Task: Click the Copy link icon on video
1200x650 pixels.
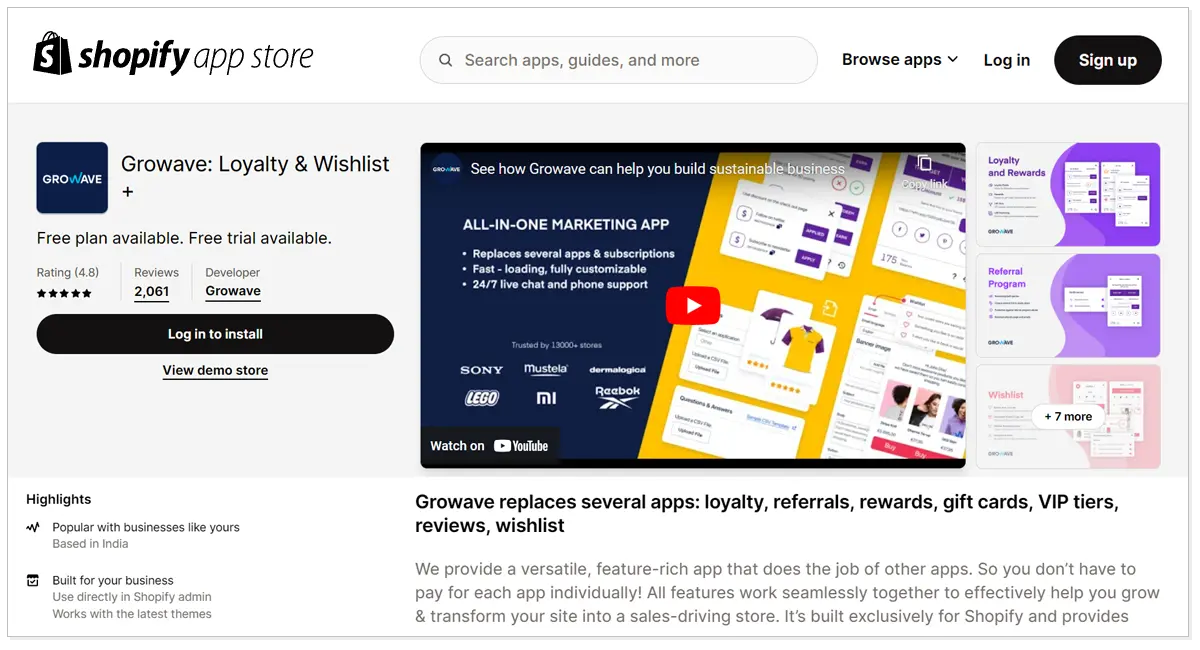Action: (924, 170)
